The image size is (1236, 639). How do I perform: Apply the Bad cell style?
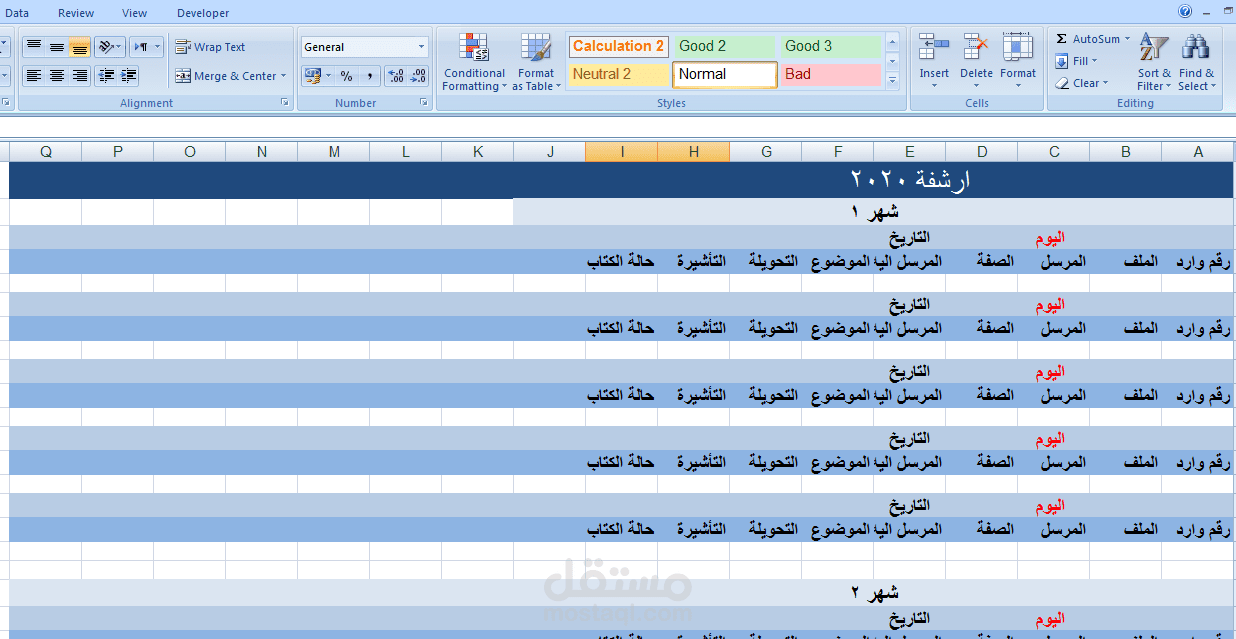point(831,74)
